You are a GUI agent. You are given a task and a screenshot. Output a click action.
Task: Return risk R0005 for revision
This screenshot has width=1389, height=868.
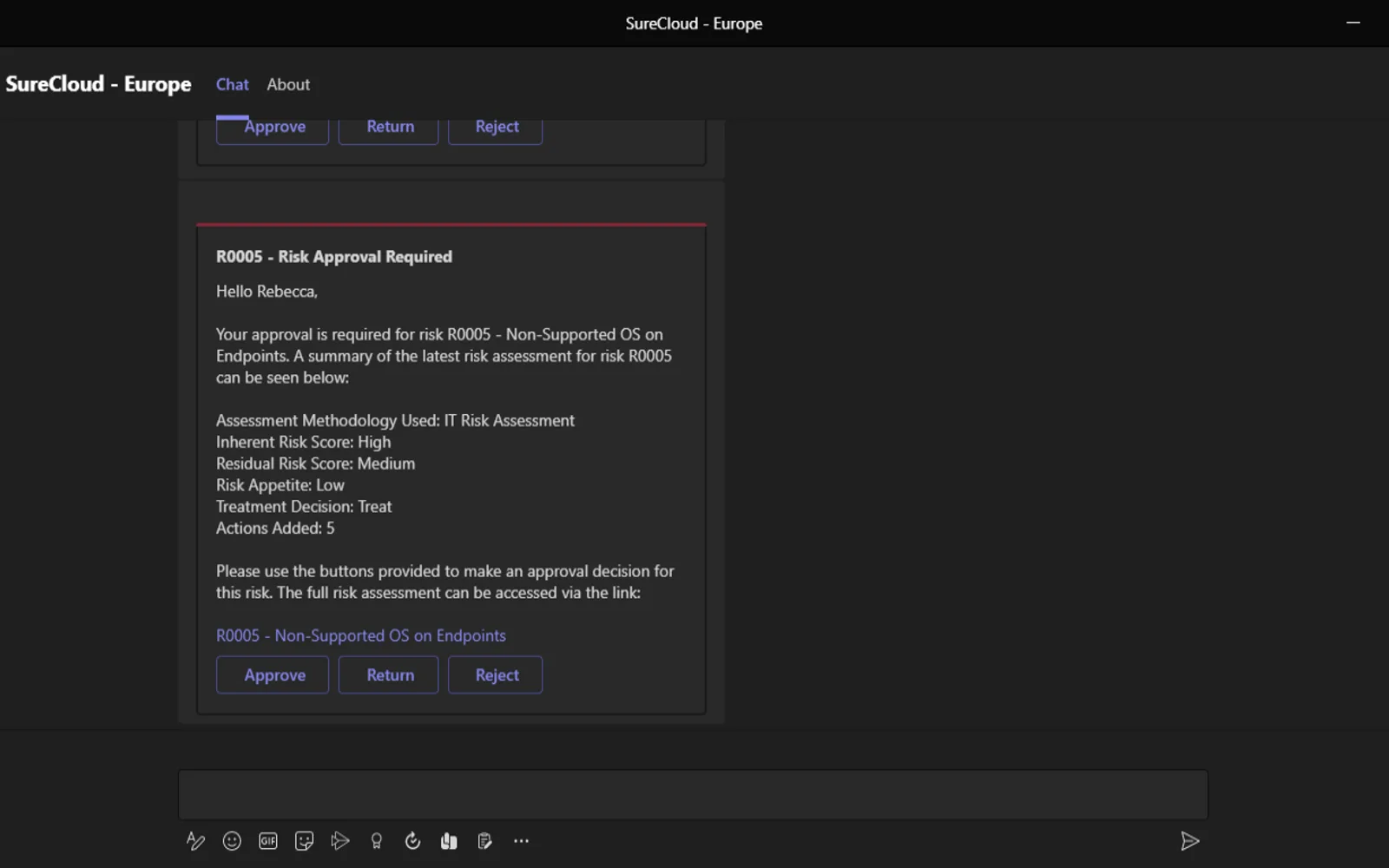(x=388, y=675)
